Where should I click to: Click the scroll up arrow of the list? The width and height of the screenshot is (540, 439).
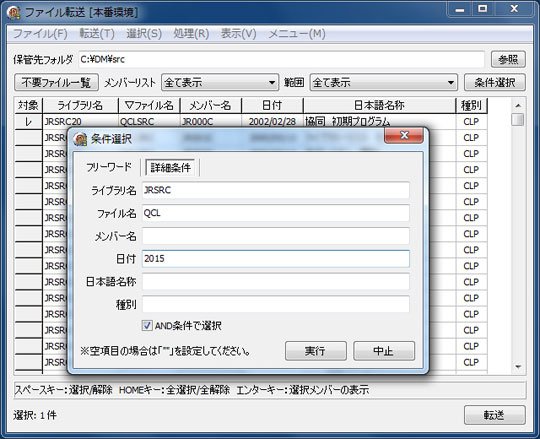[518, 106]
